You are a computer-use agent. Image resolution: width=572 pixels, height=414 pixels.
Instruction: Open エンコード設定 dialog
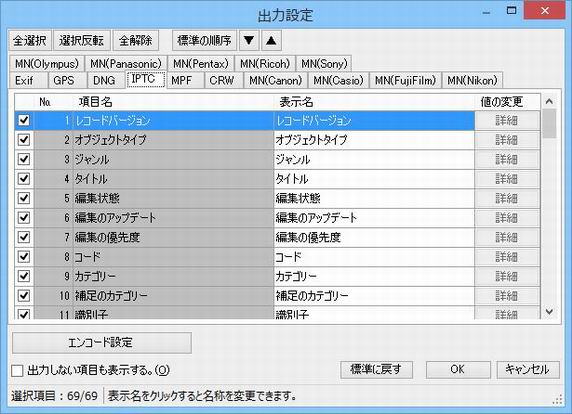[101, 343]
